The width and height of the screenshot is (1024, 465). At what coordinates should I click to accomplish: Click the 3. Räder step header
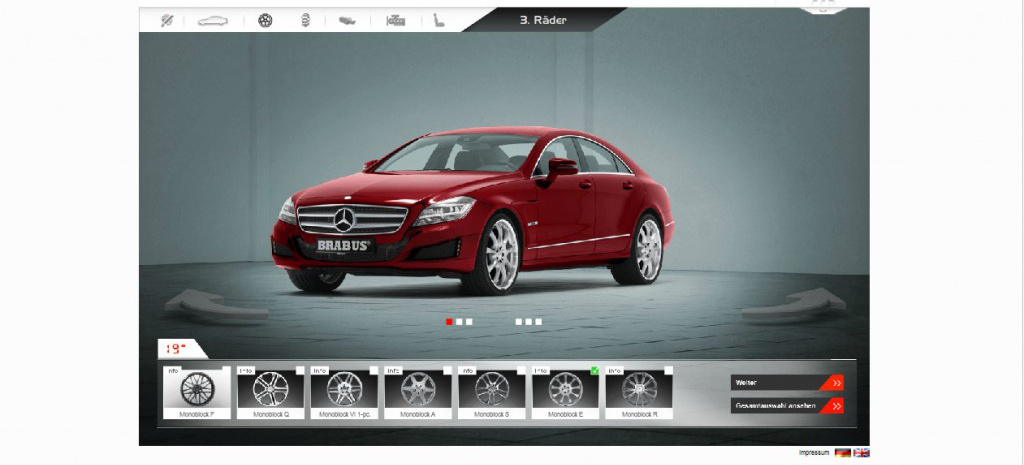543,20
